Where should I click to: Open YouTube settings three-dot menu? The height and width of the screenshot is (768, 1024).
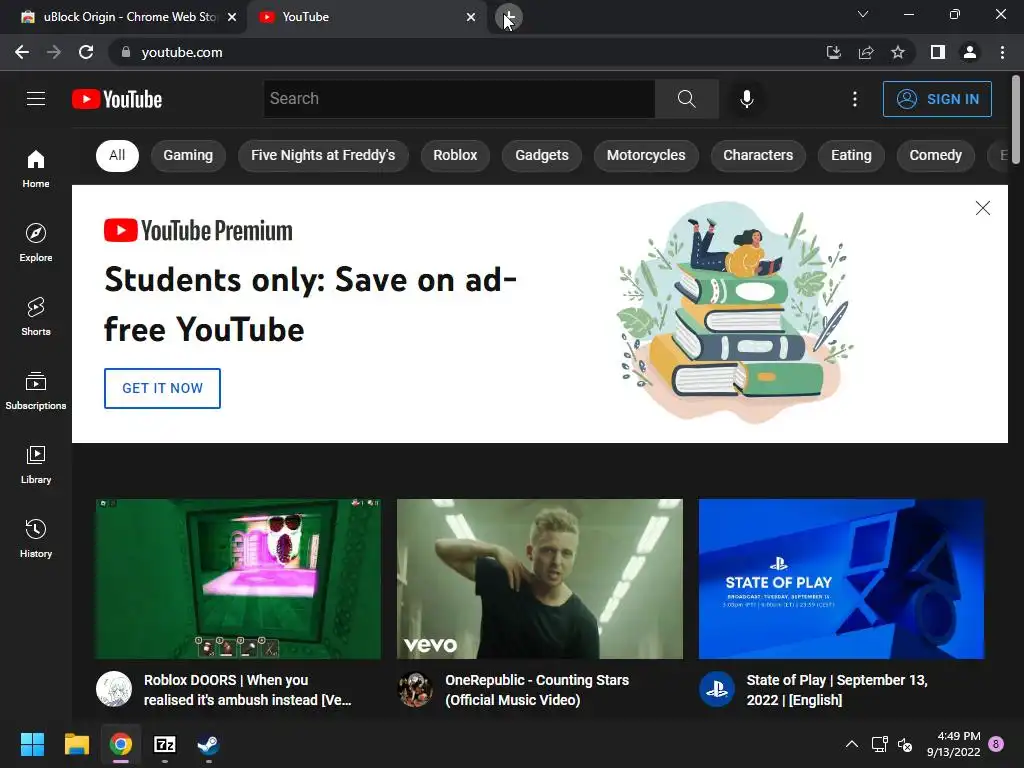click(x=854, y=99)
